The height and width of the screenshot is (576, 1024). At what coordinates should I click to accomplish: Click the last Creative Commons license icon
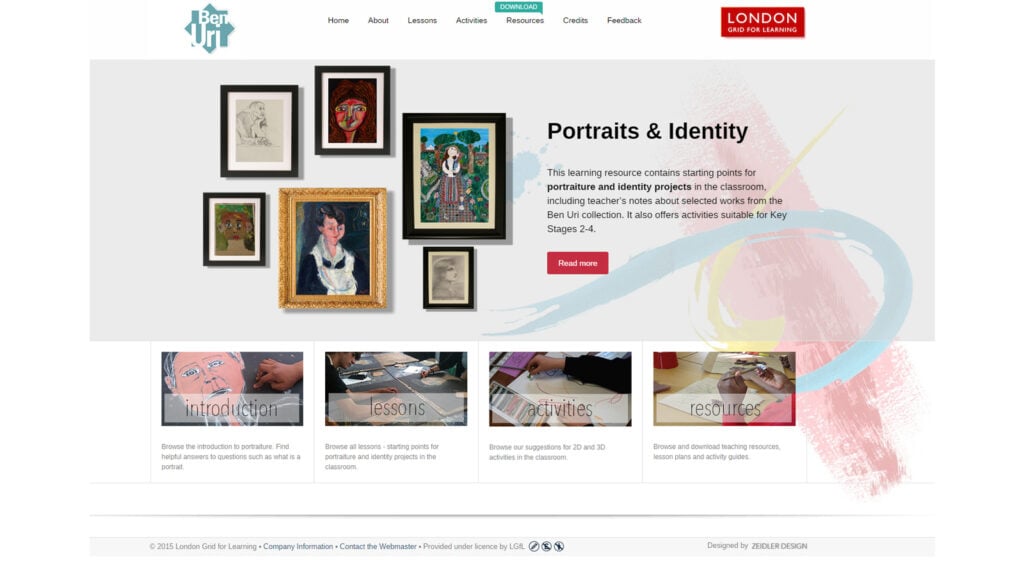tap(559, 547)
